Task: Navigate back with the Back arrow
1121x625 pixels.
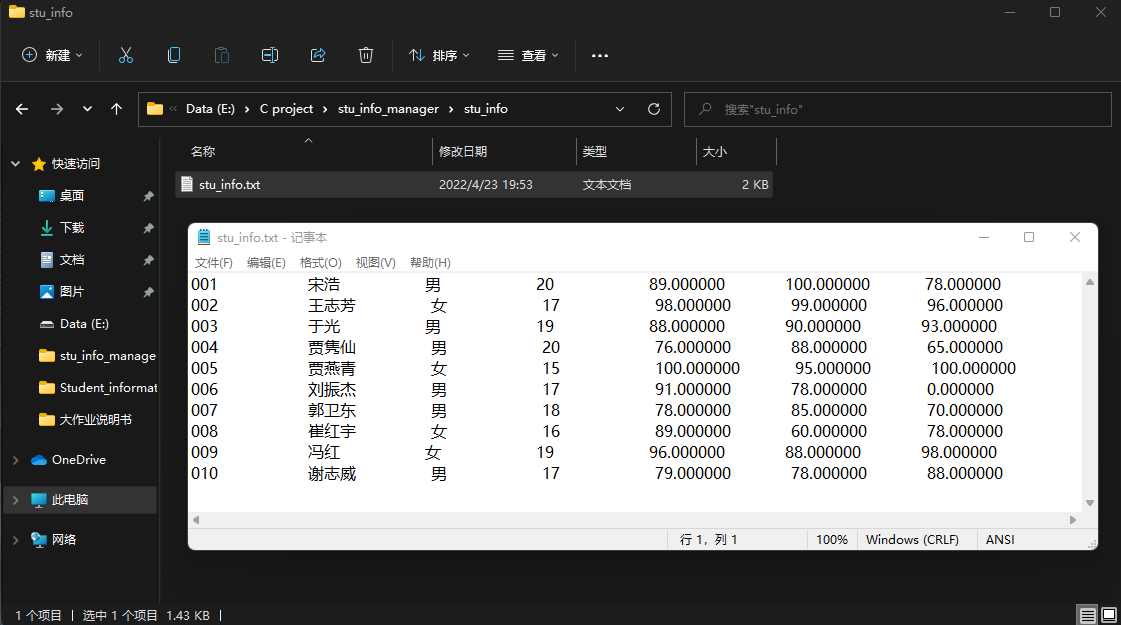Action: pos(22,109)
